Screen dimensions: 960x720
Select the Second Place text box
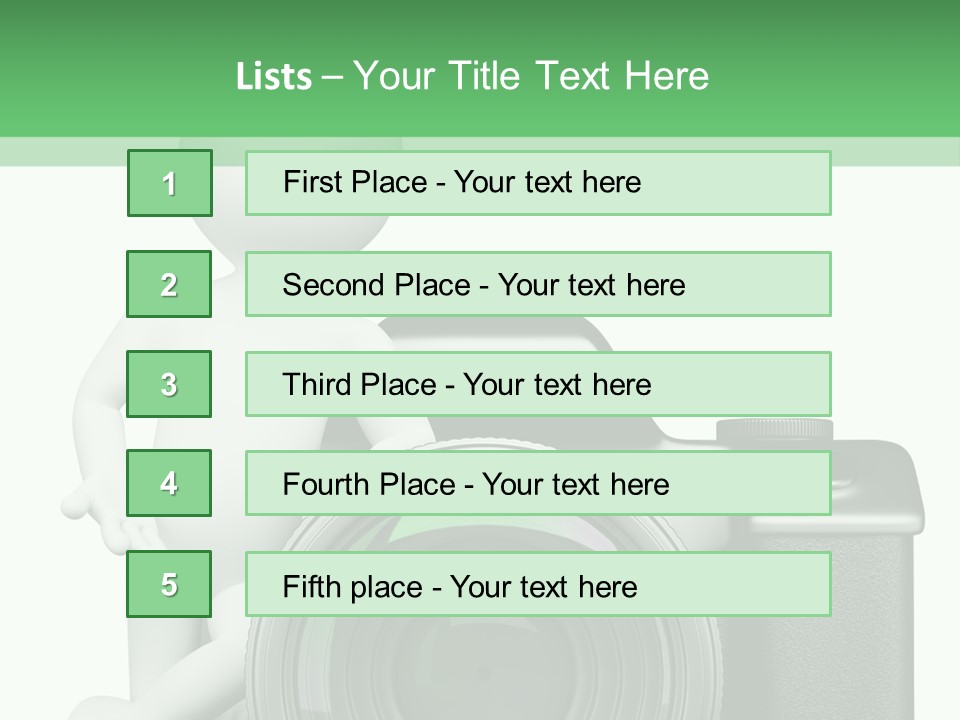pyautogui.click(x=538, y=284)
